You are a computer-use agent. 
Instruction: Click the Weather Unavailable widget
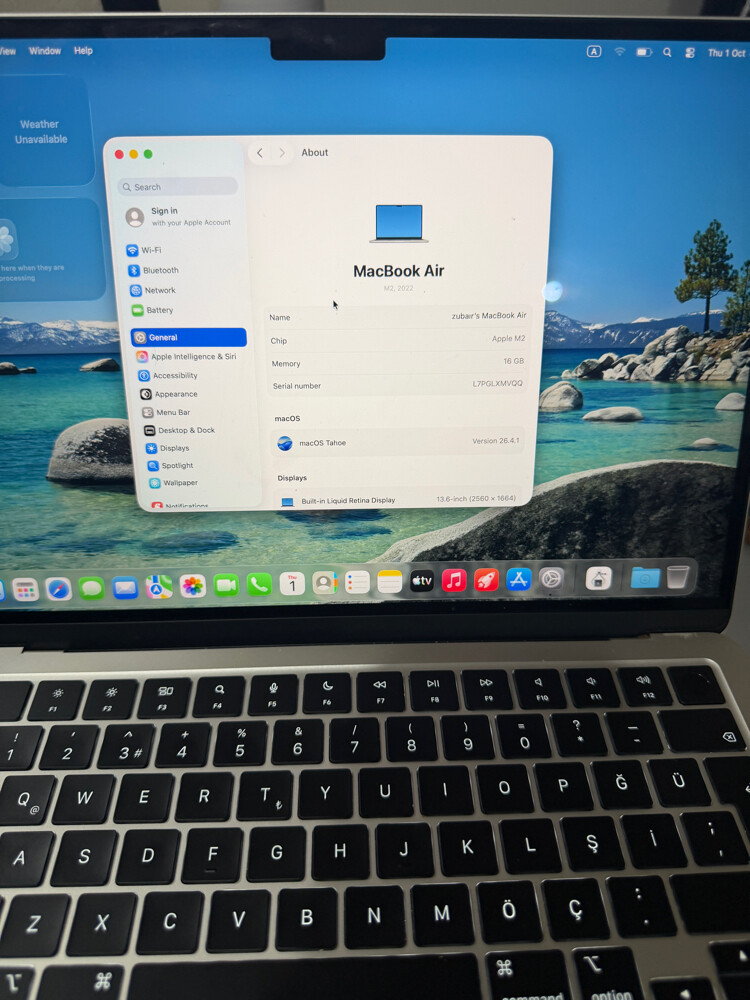point(41,131)
